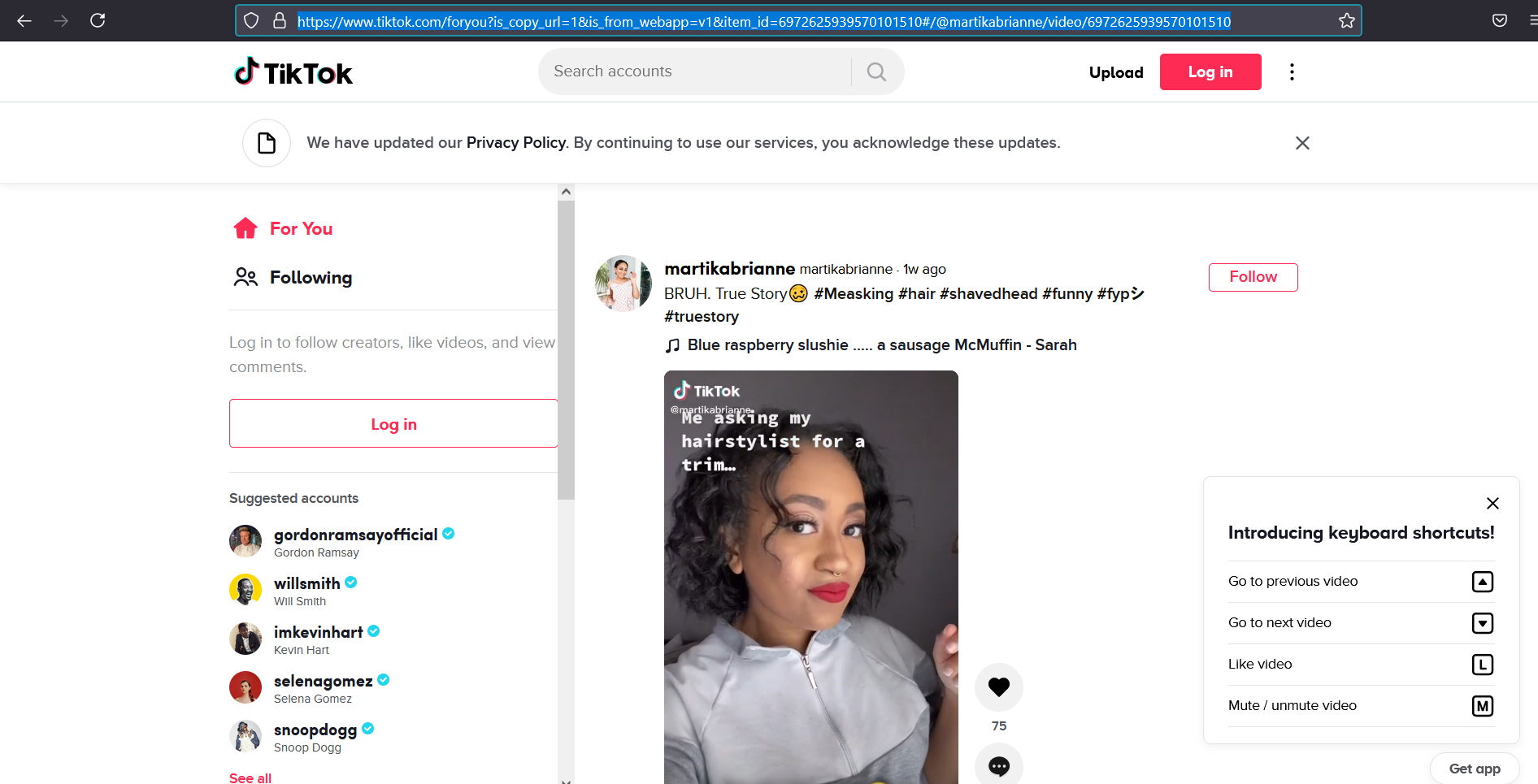
Task: Click the document icon in the privacy banner
Action: 267,143
